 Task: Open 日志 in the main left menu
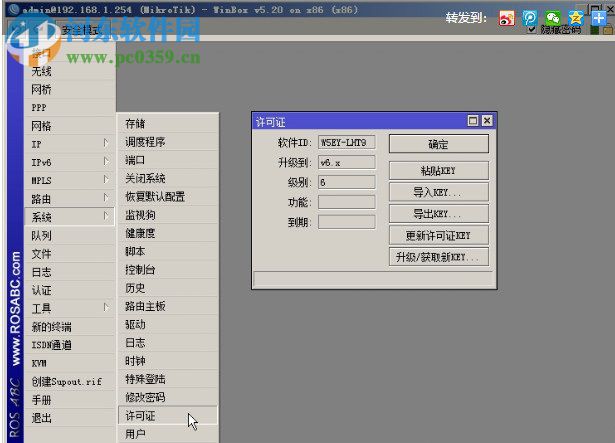pos(69,272)
